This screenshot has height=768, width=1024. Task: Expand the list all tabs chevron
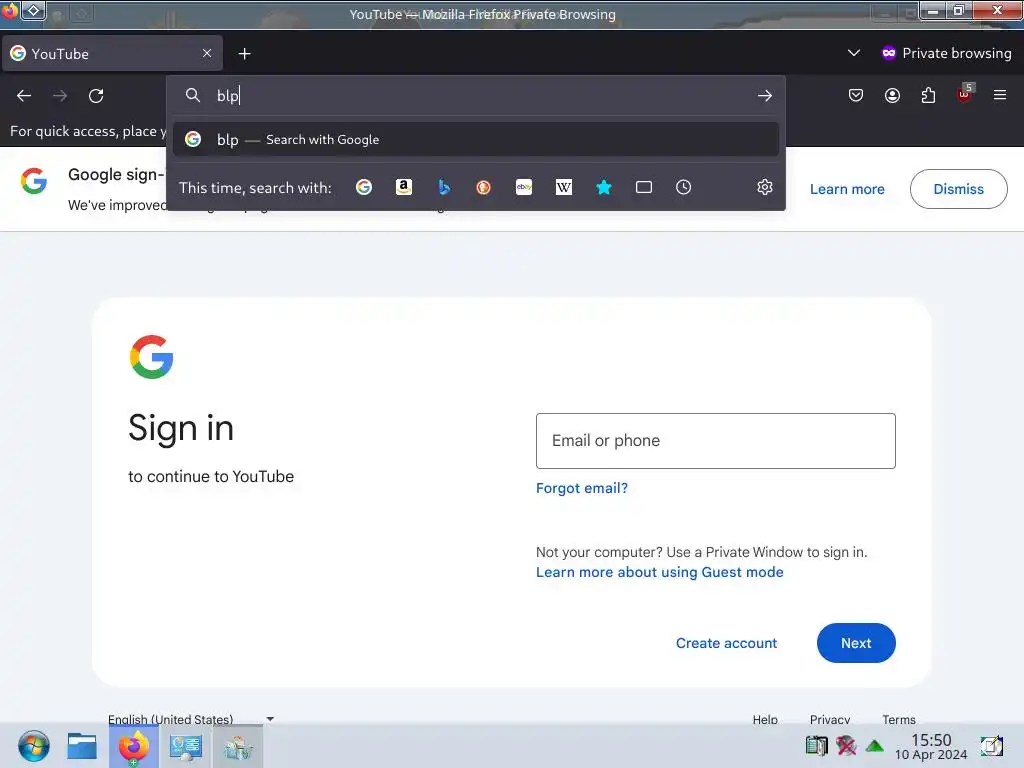(x=854, y=53)
